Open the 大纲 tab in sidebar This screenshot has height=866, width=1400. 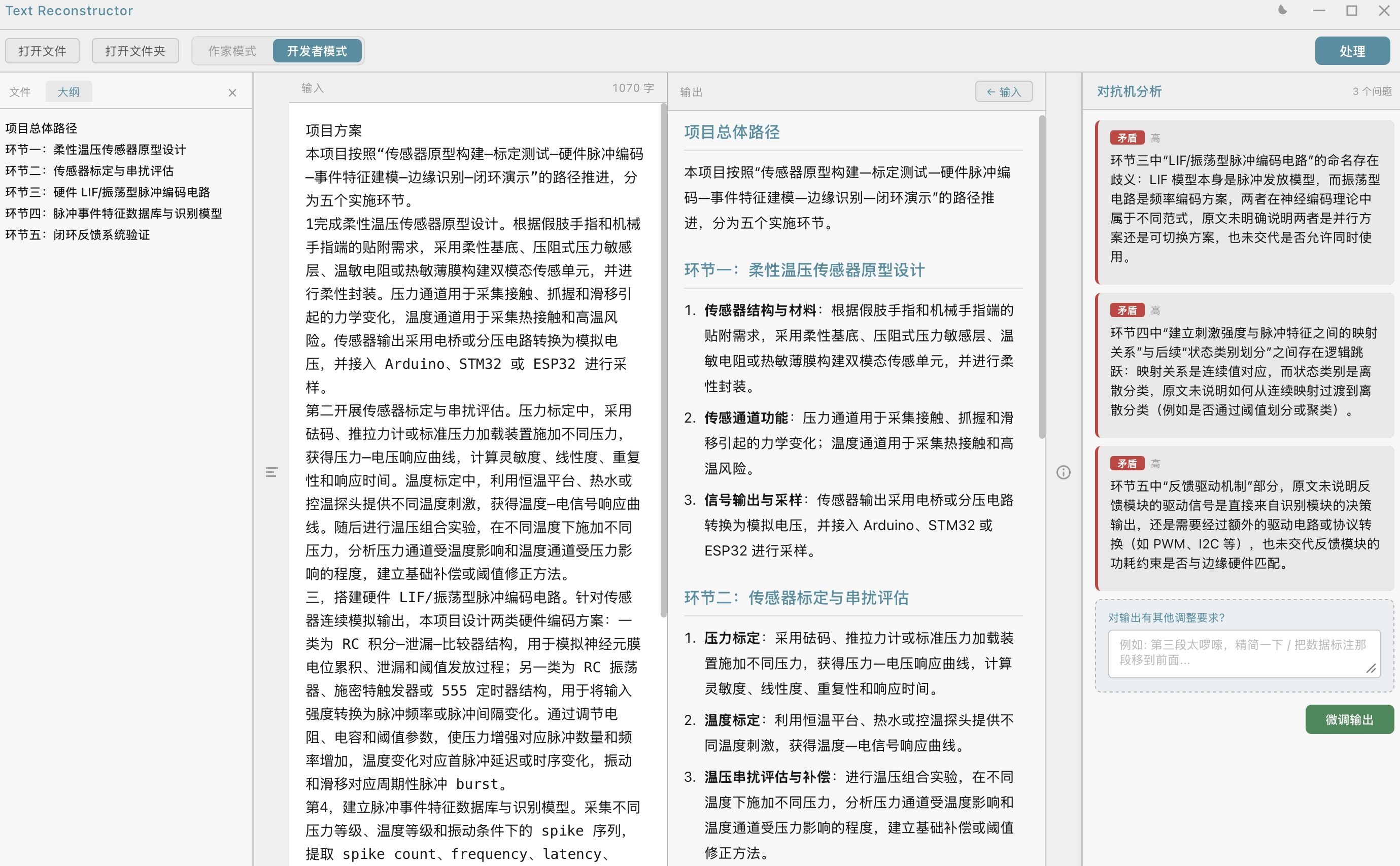click(x=69, y=92)
